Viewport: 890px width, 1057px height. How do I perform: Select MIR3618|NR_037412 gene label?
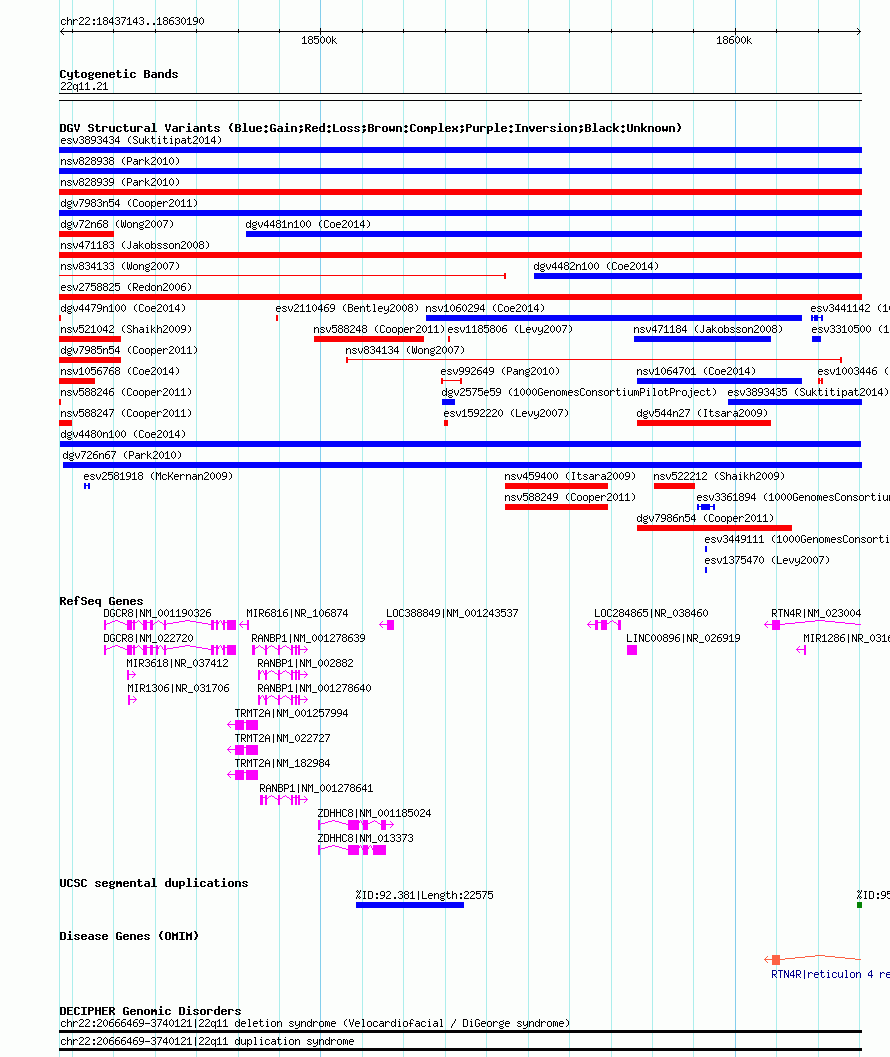(x=177, y=663)
